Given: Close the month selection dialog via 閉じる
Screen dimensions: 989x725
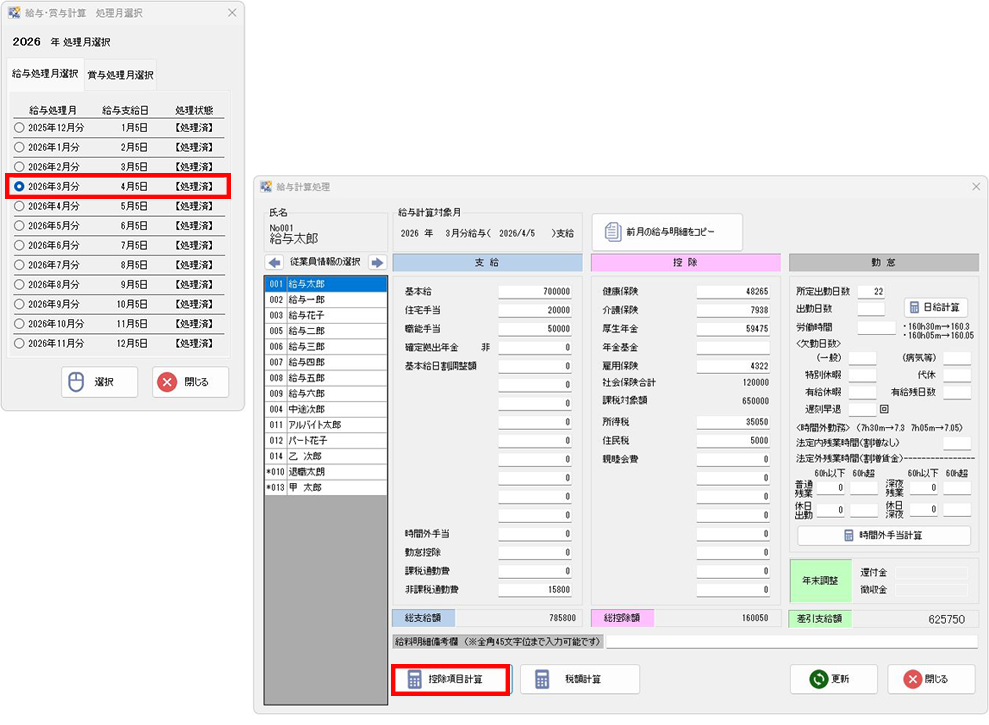Looking at the screenshot, I should [x=190, y=382].
